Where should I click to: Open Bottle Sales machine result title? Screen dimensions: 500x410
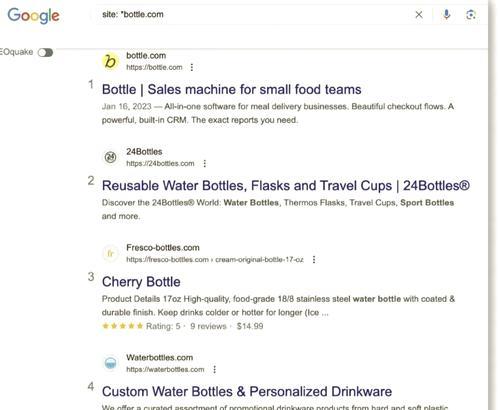231,90
